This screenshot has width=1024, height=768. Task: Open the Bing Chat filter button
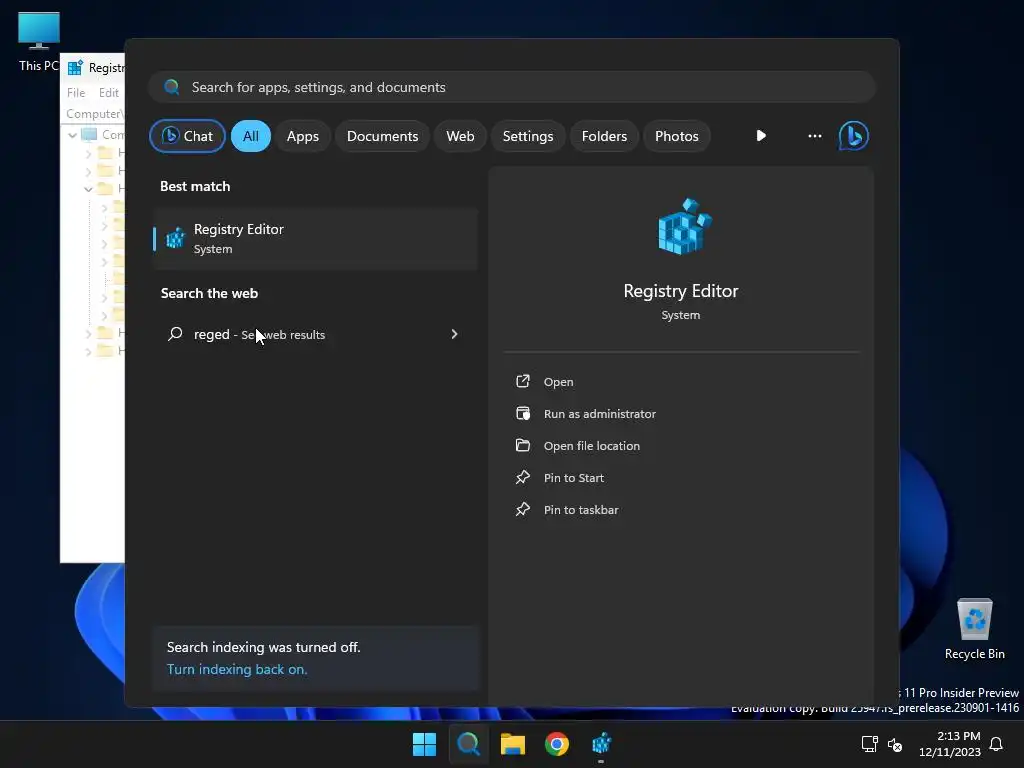pos(187,136)
